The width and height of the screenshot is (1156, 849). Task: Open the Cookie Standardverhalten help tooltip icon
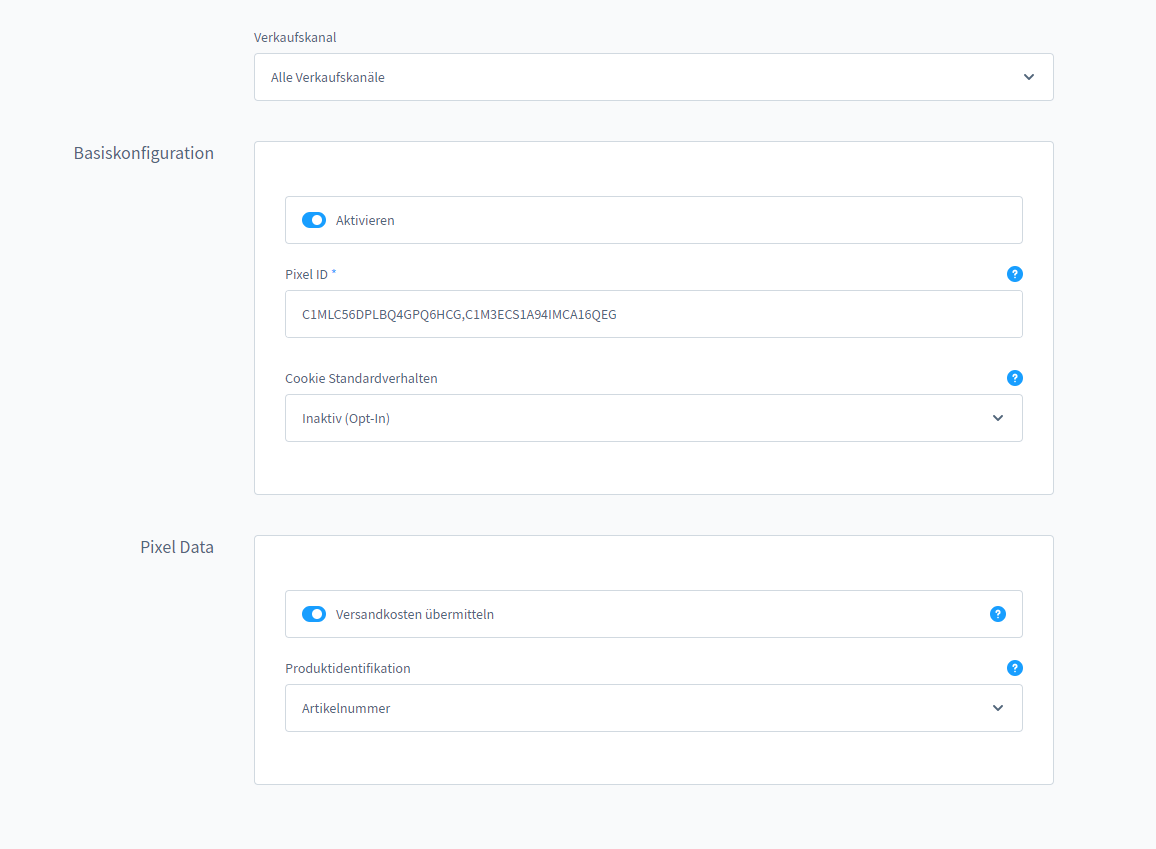click(x=1014, y=378)
